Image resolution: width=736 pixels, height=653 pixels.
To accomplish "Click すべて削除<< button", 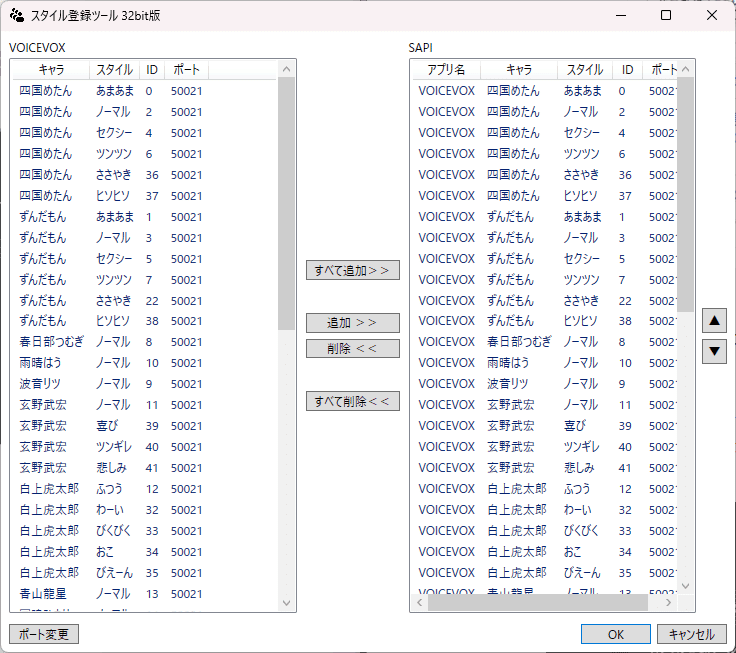I will click(x=353, y=401).
